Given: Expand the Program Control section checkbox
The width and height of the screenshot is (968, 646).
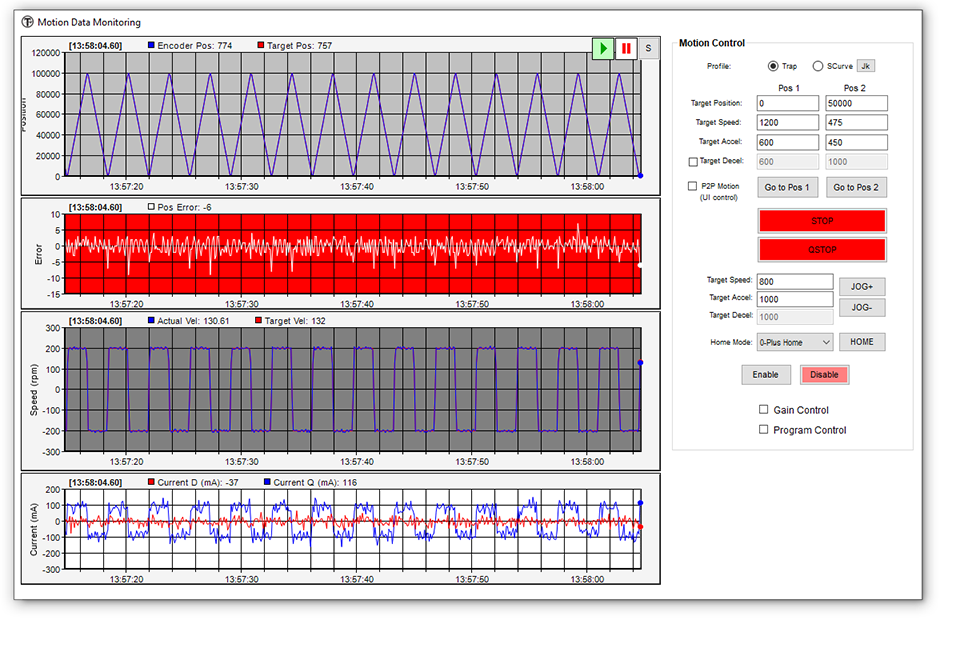Looking at the screenshot, I should [x=764, y=430].
